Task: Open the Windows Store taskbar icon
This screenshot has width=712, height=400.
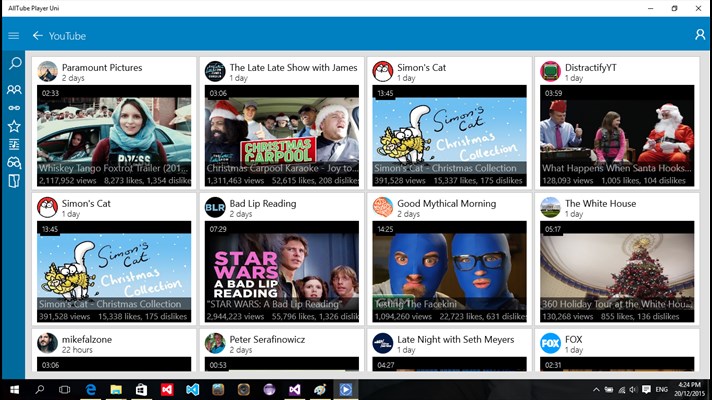Action: (142, 390)
